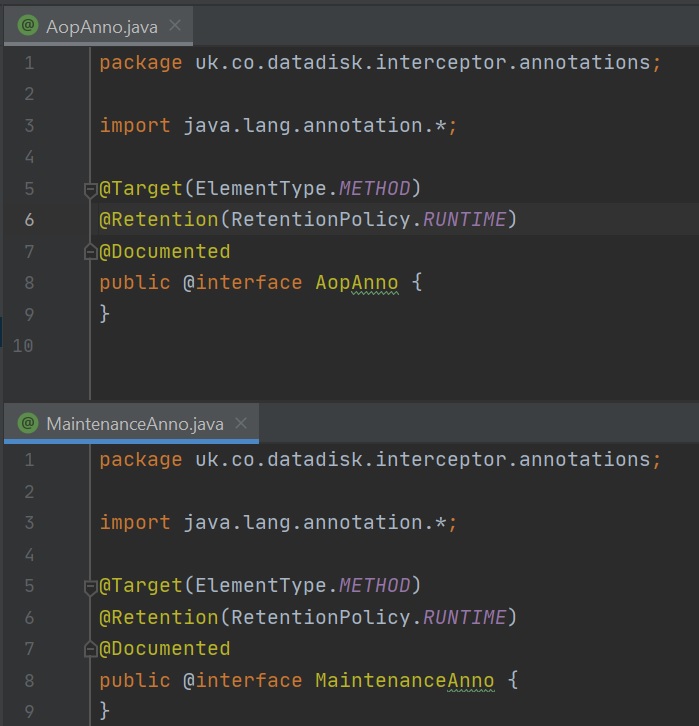This screenshot has height=726, width=699.
Task: Click METHOD constant in MaintenanceAnno.java
Action: [374, 585]
